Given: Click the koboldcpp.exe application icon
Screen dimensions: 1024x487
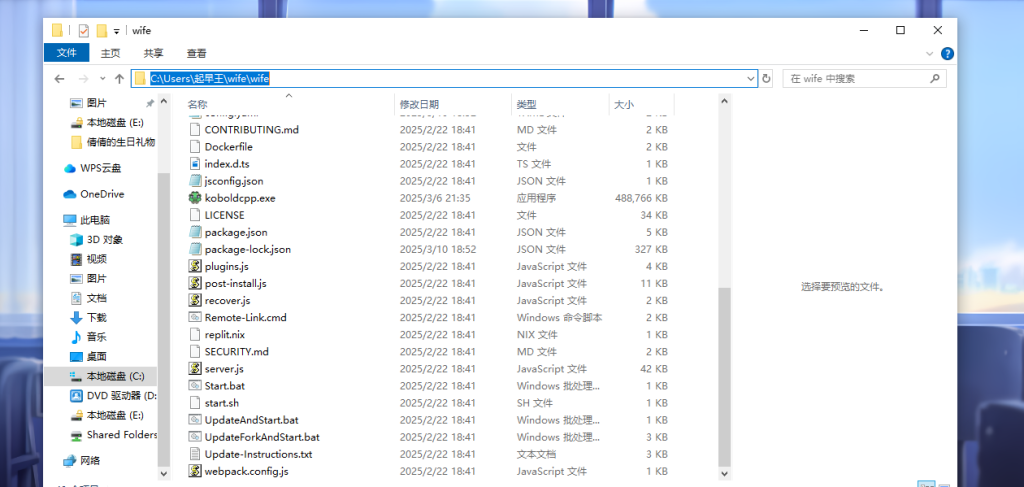Looking at the screenshot, I should [195, 198].
